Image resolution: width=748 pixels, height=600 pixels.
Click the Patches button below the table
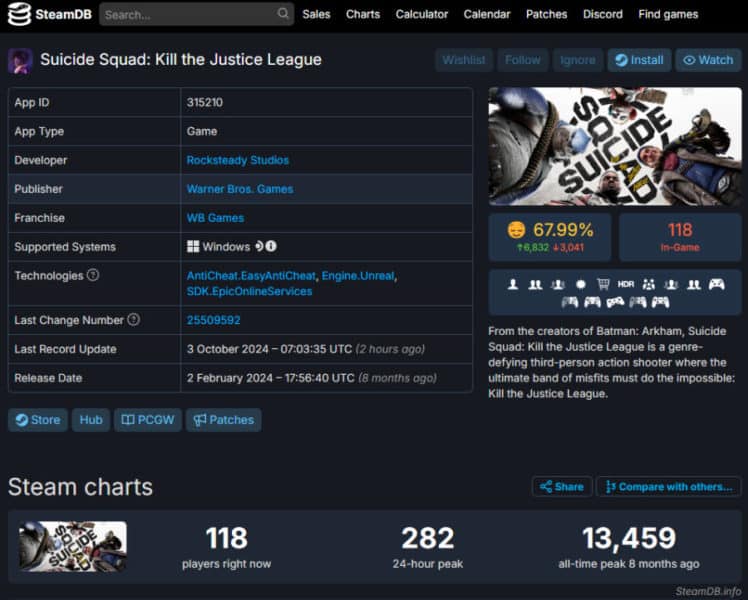224,420
